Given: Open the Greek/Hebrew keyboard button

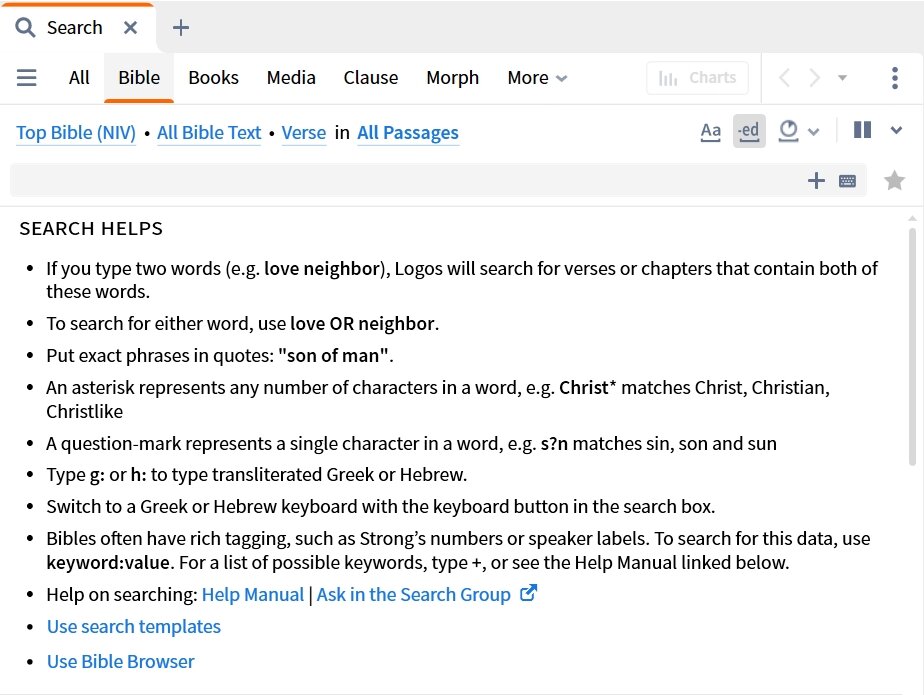Looking at the screenshot, I should [x=847, y=181].
